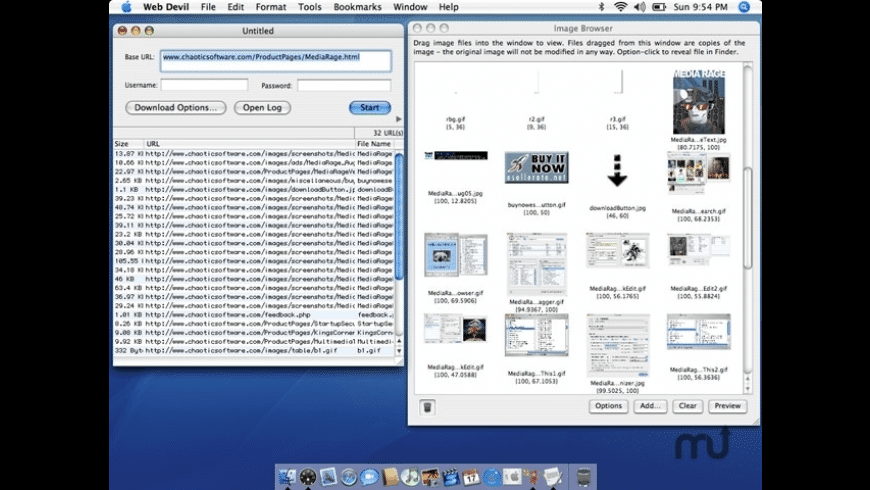
Task: Open iChat from the dock
Action: (x=369, y=478)
